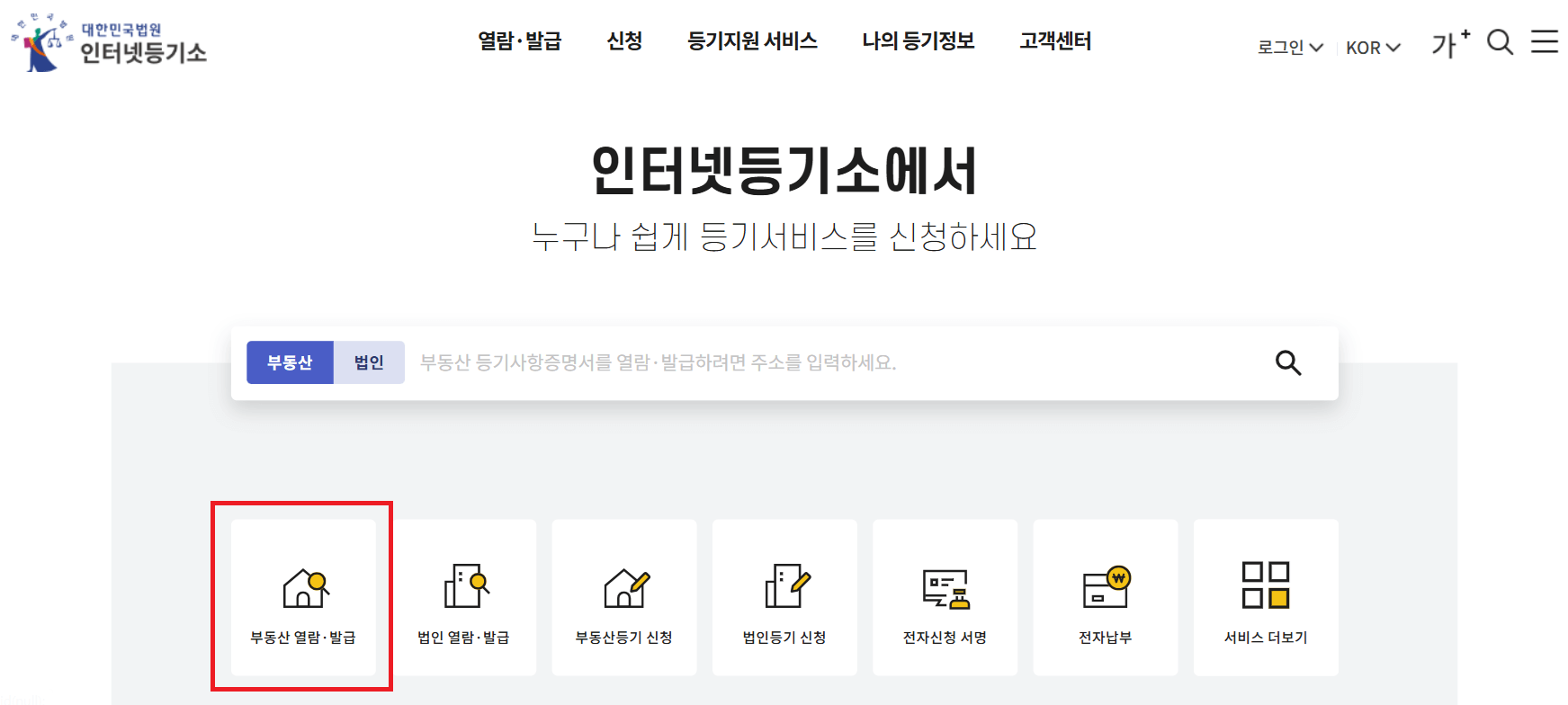Open the hamburger full menu icon
1568x705 pixels.
tap(1545, 41)
